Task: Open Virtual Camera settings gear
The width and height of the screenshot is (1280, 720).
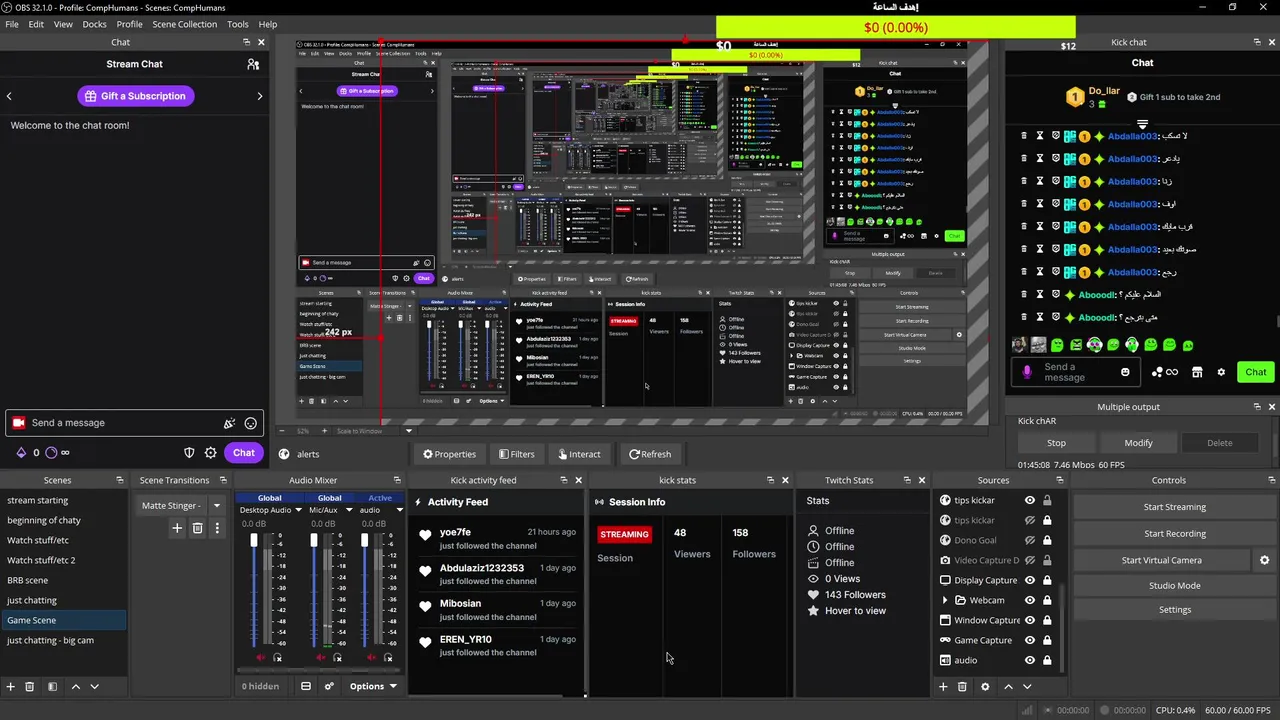Action: tap(1264, 560)
